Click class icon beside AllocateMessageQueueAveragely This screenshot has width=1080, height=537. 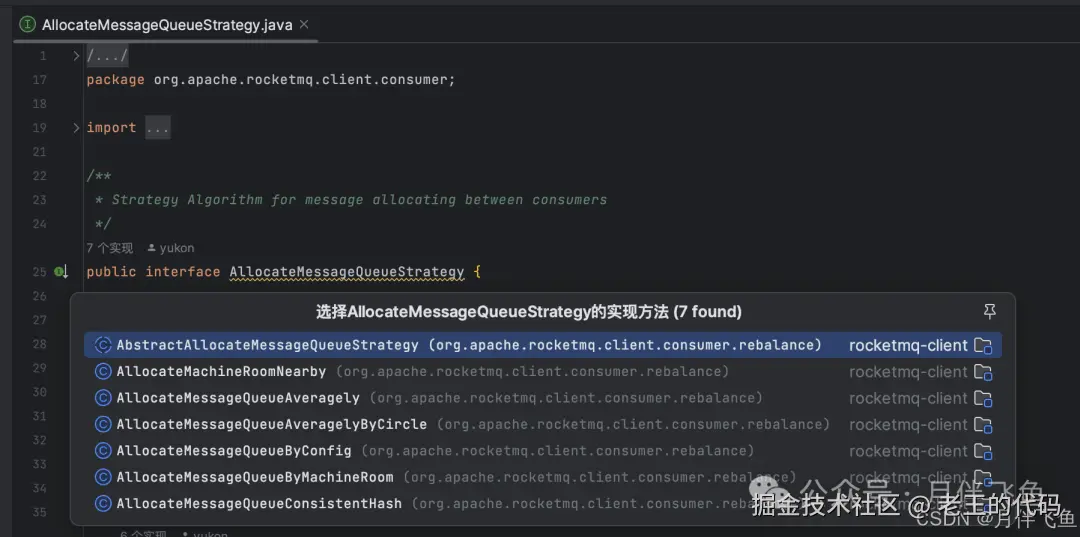tap(103, 398)
